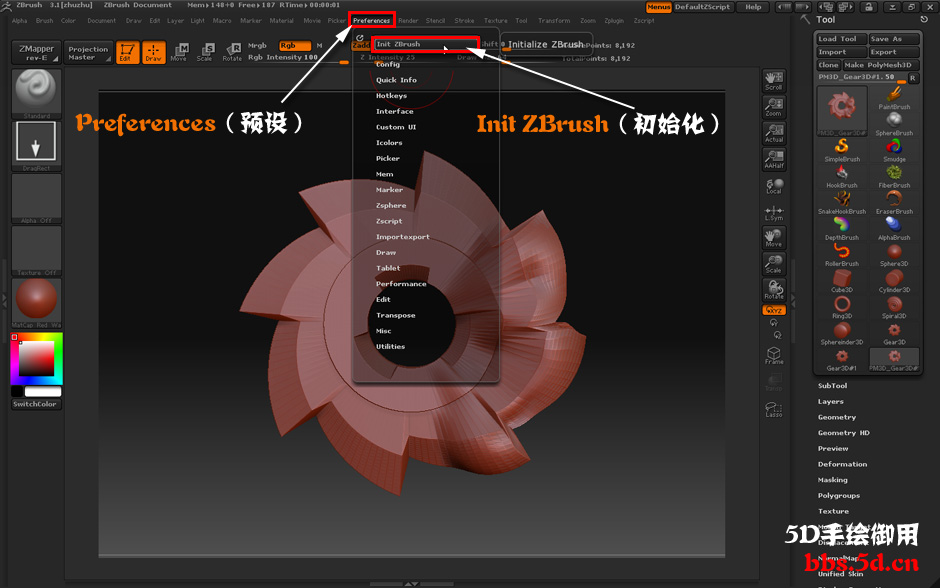Select the PaintBrush tool

point(894,98)
